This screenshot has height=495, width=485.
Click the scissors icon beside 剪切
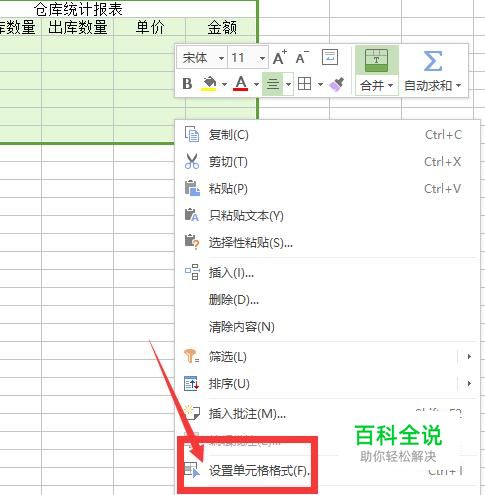click(x=192, y=161)
